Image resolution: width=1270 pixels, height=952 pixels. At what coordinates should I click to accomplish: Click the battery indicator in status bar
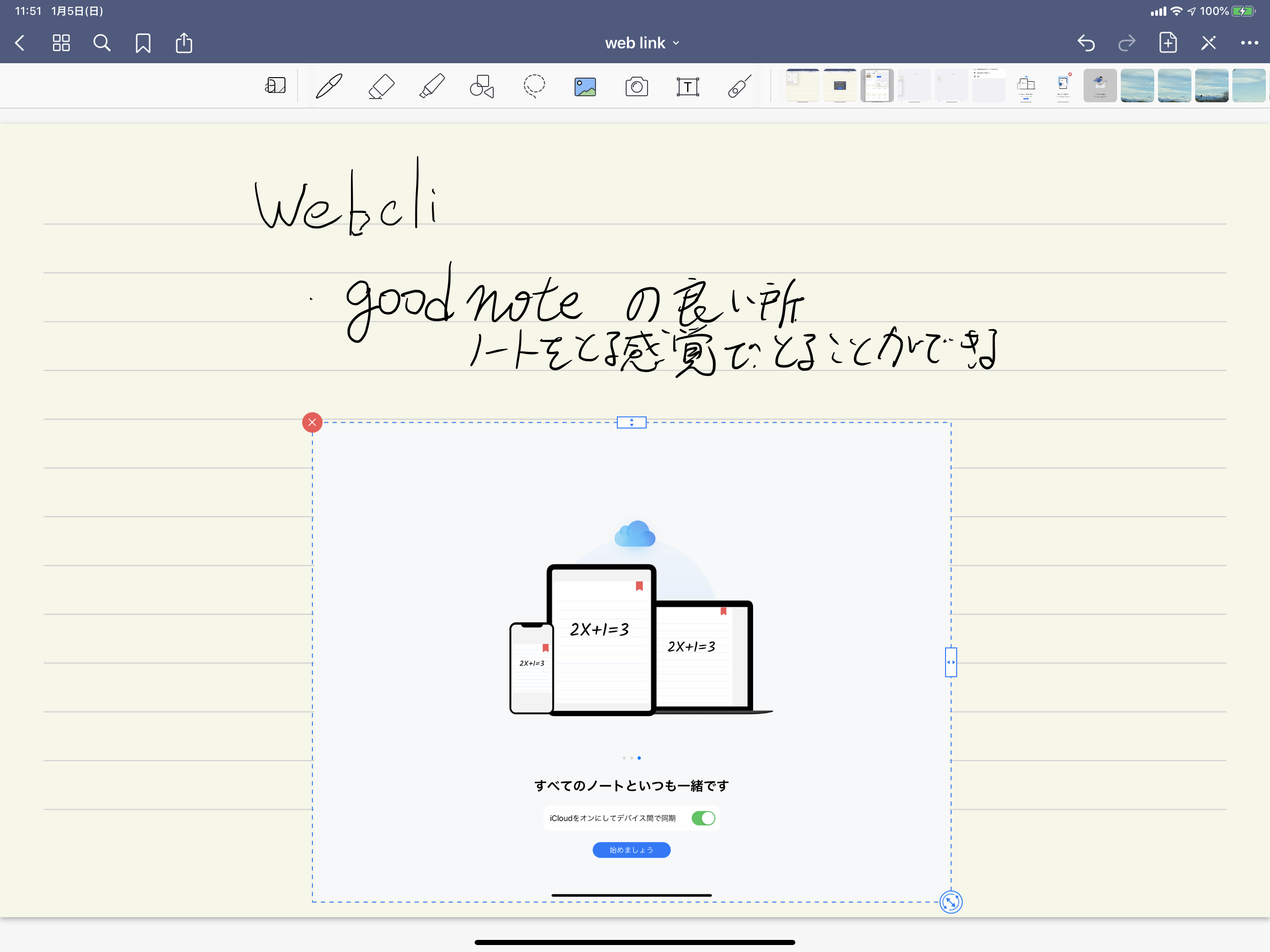[x=1244, y=11]
